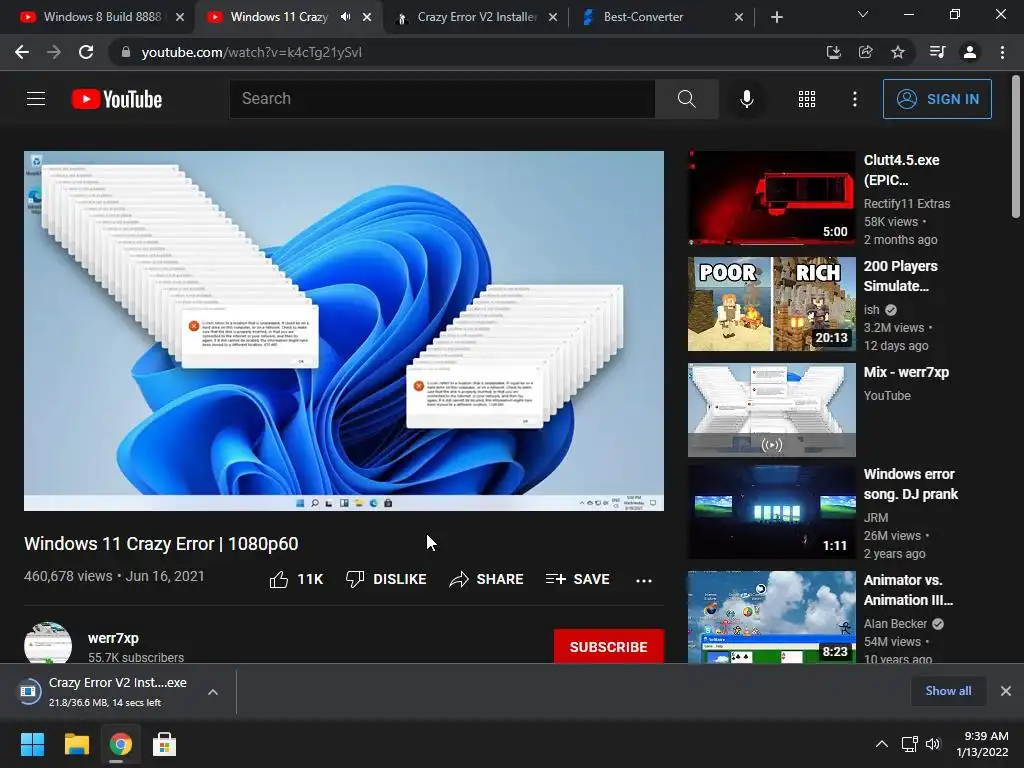The height and width of the screenshot is (768, 1024).
Task: Open the clock showing 9:39 AM
Action: pyautogui.click(x=983, y=744)
